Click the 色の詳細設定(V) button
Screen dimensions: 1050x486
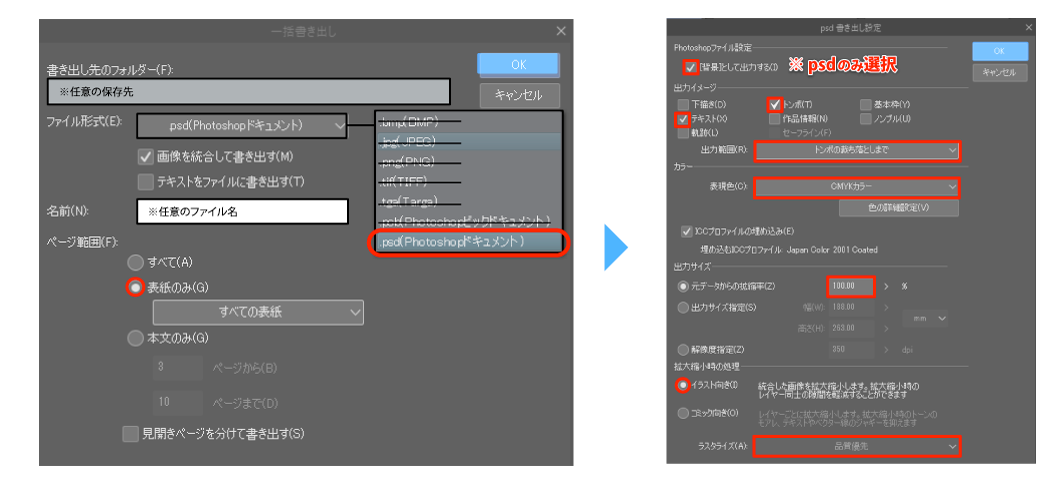point(899,208)
